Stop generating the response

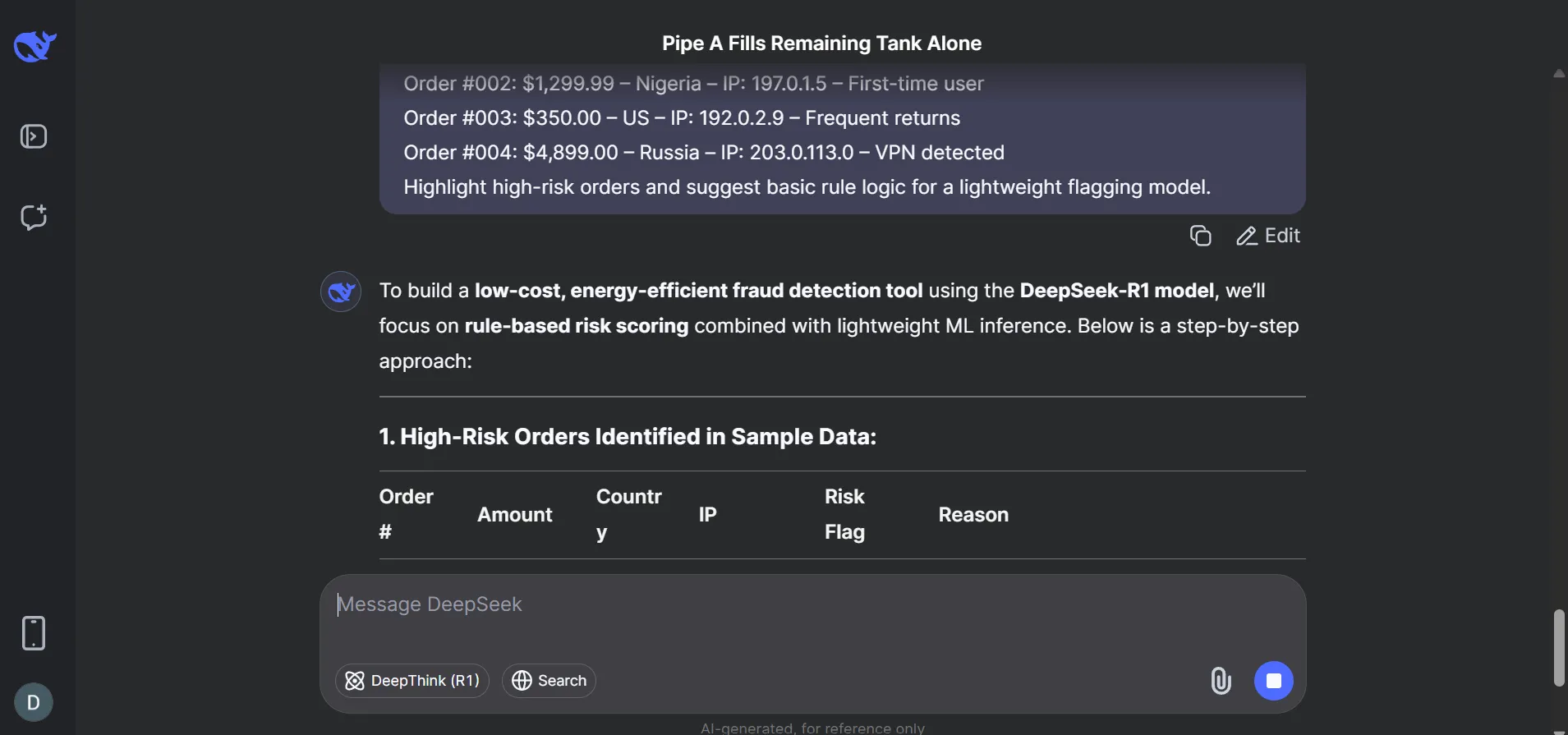[1273, 681]
